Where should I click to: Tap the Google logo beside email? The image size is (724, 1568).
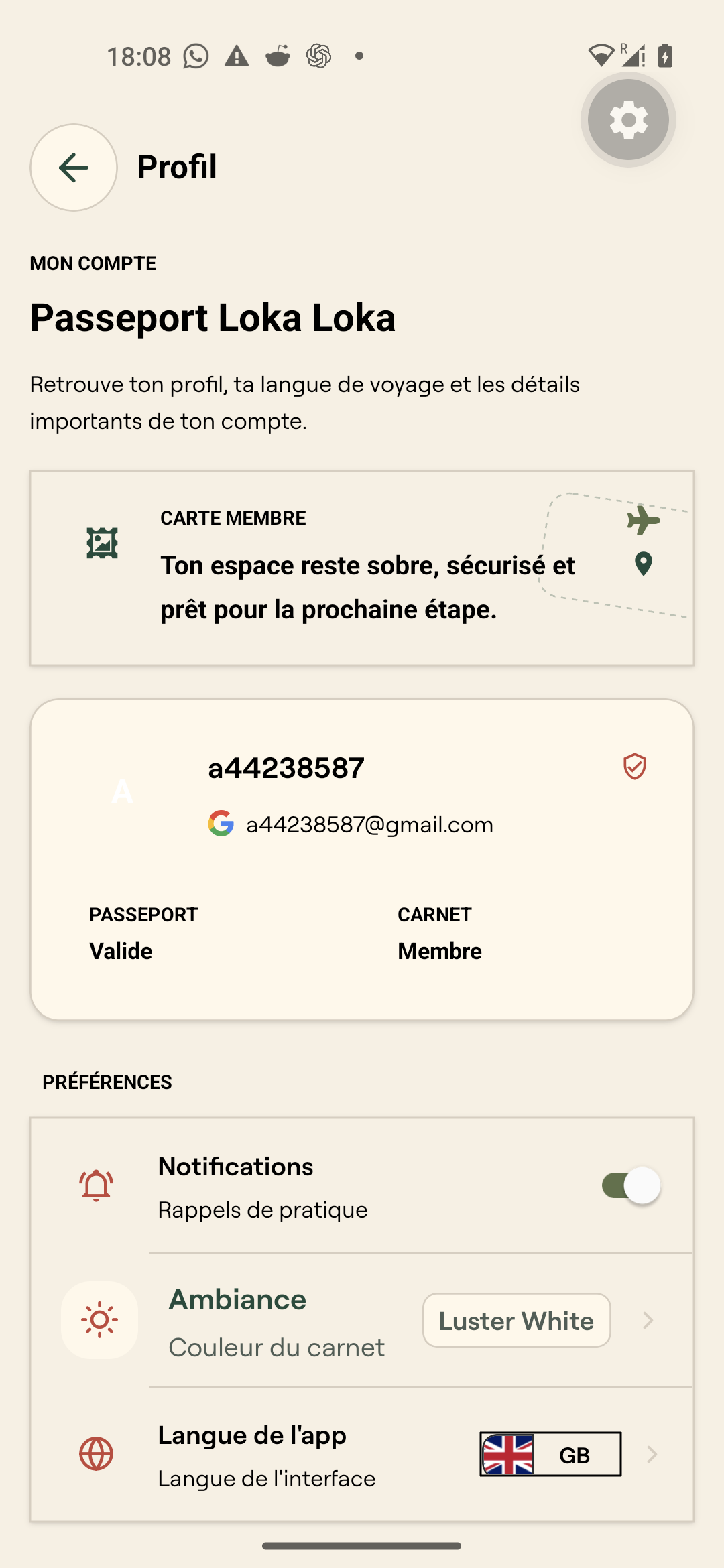221,824
